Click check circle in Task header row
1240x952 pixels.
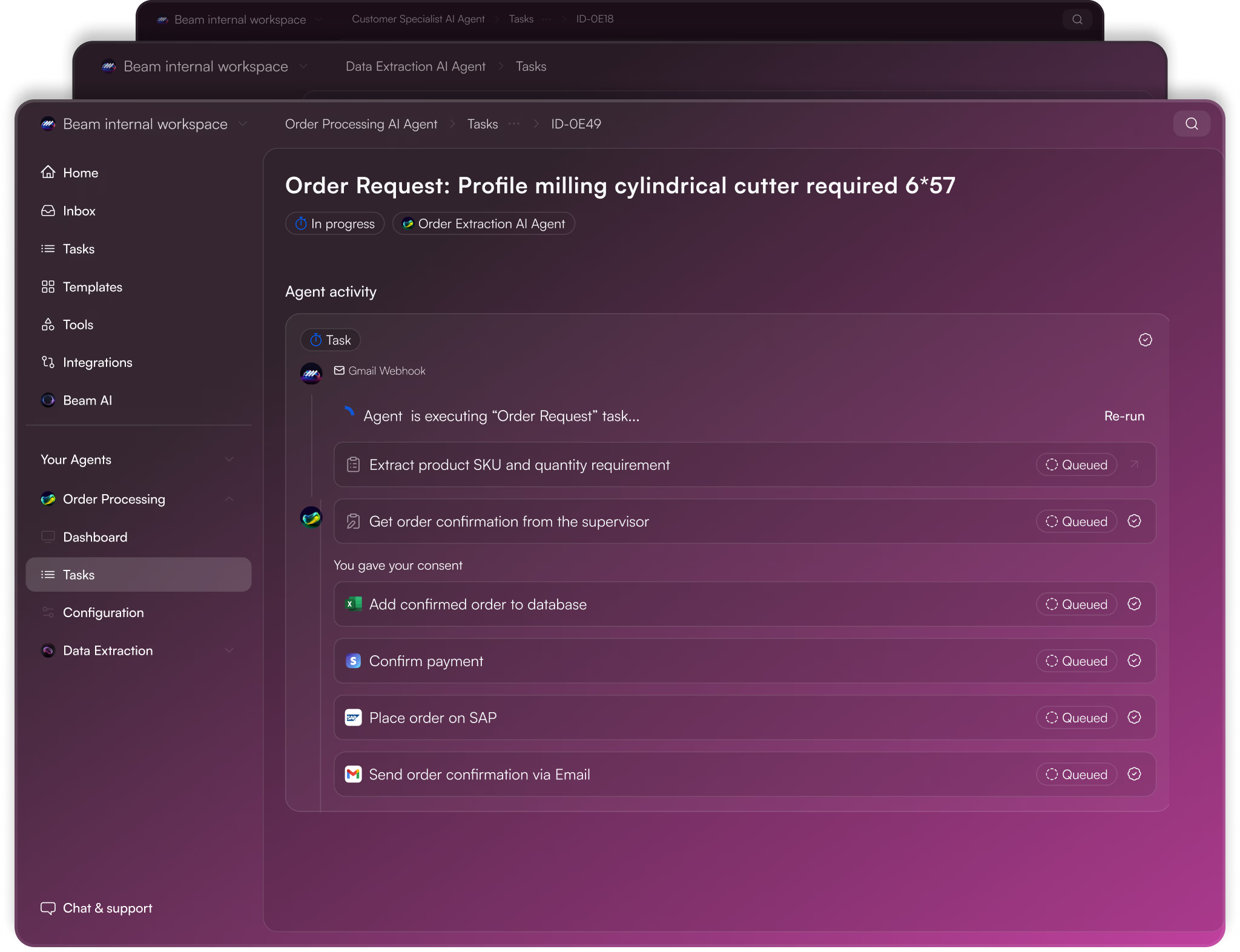tap(1145, 340)
